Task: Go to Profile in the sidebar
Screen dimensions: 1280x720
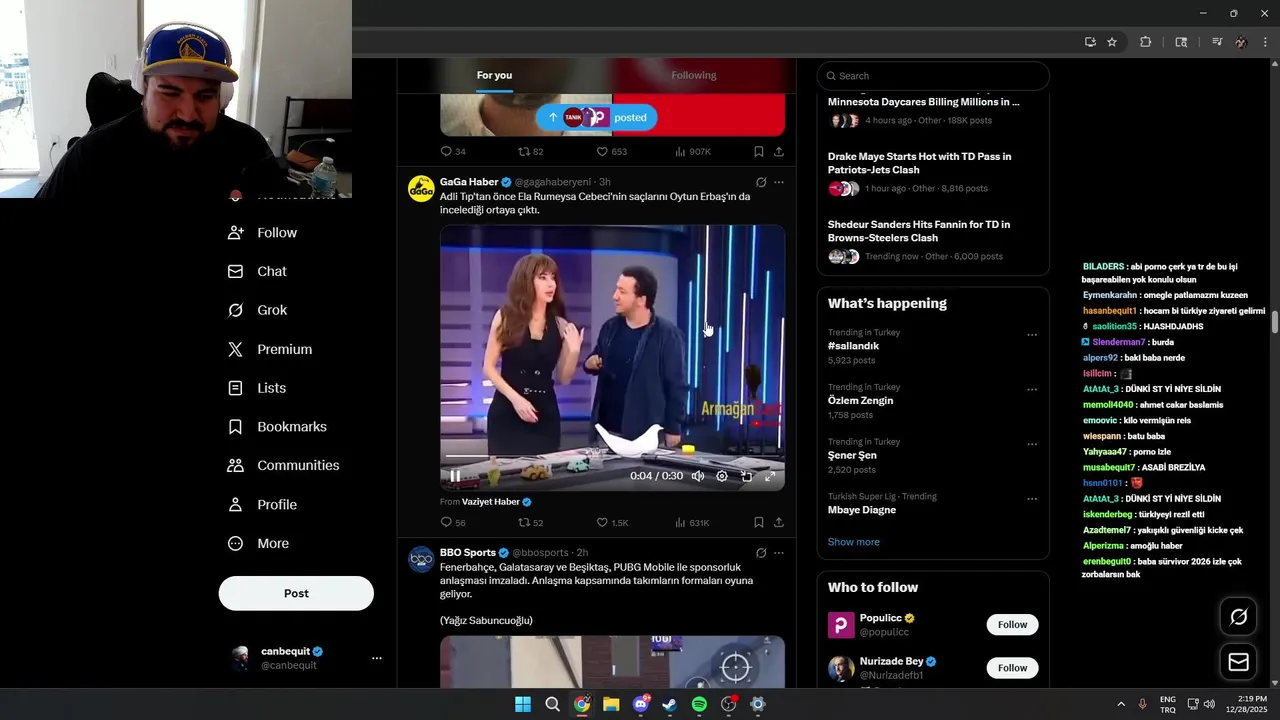Action: click(263, 504)
